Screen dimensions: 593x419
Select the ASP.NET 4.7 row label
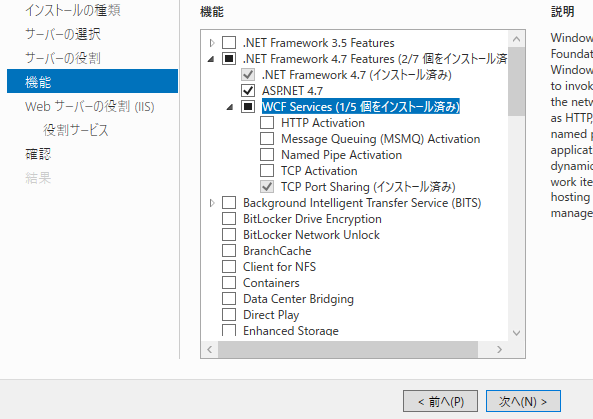tap(292, 91)
